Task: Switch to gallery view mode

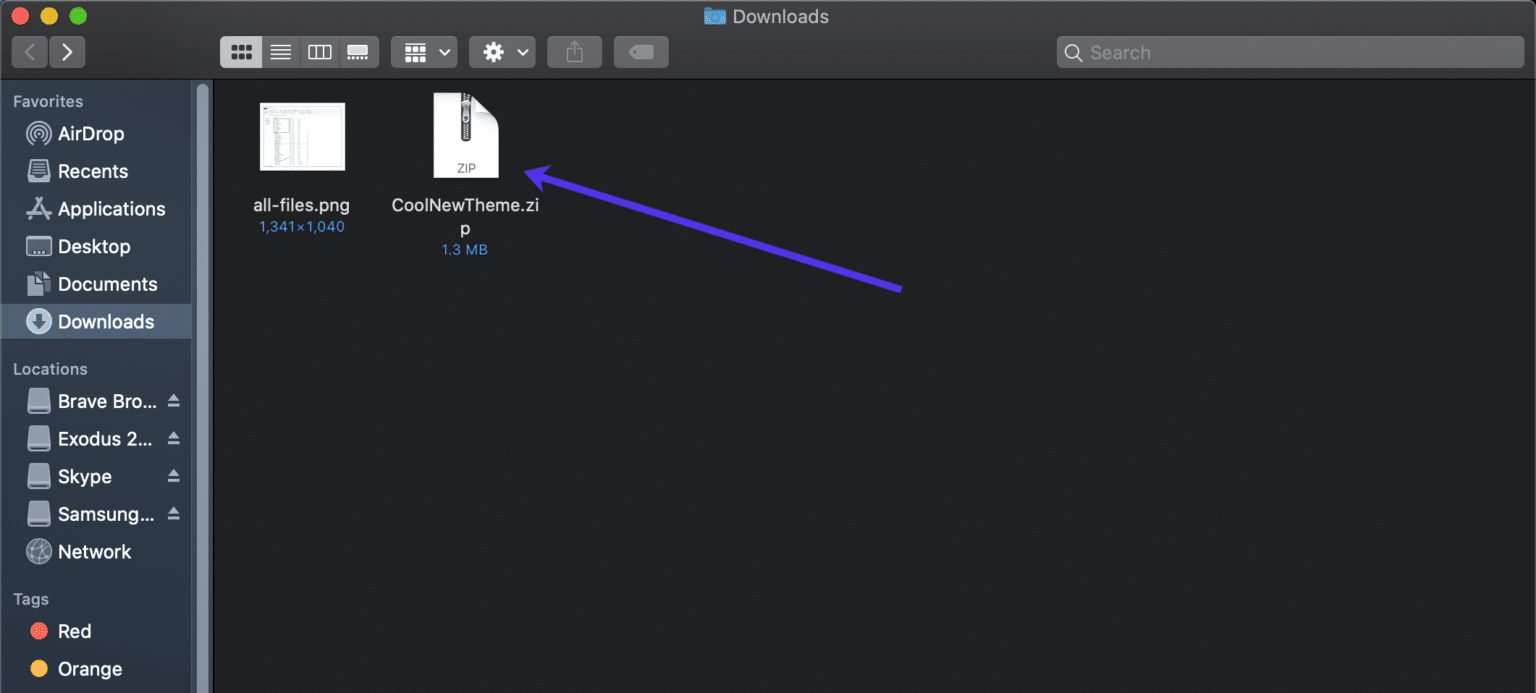Action: click(358, 53)
